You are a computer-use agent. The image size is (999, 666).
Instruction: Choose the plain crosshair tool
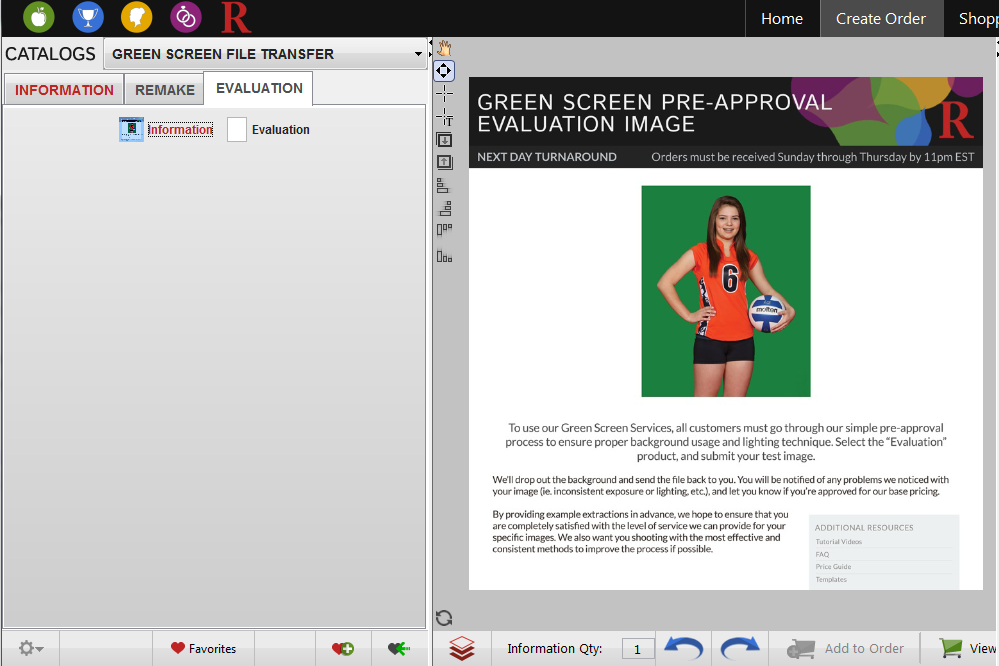pyautogui.click(x=444, y=94)
